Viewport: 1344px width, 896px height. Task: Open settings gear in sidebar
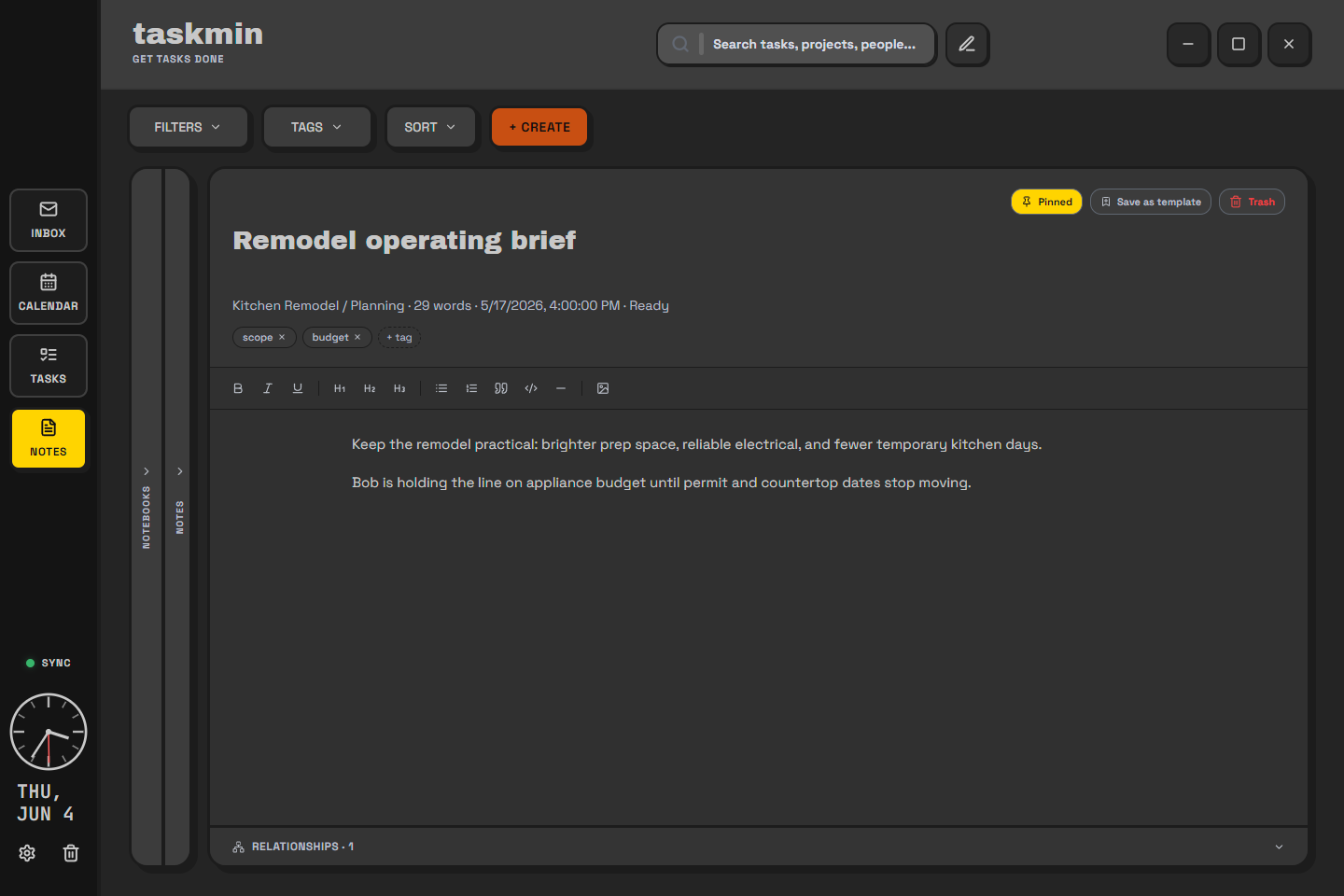click(x=27, y=853)
